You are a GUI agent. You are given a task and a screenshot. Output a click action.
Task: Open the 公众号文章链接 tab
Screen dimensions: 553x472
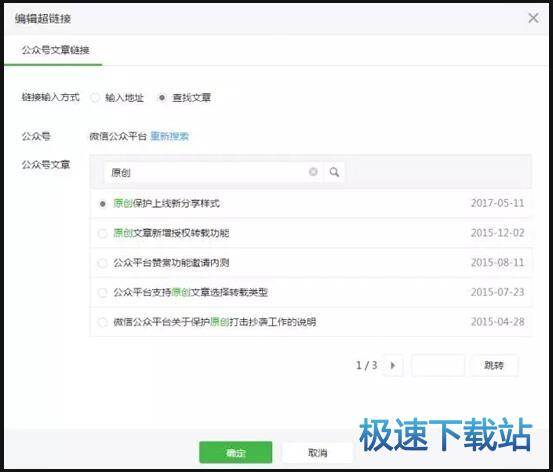point(55,50)
